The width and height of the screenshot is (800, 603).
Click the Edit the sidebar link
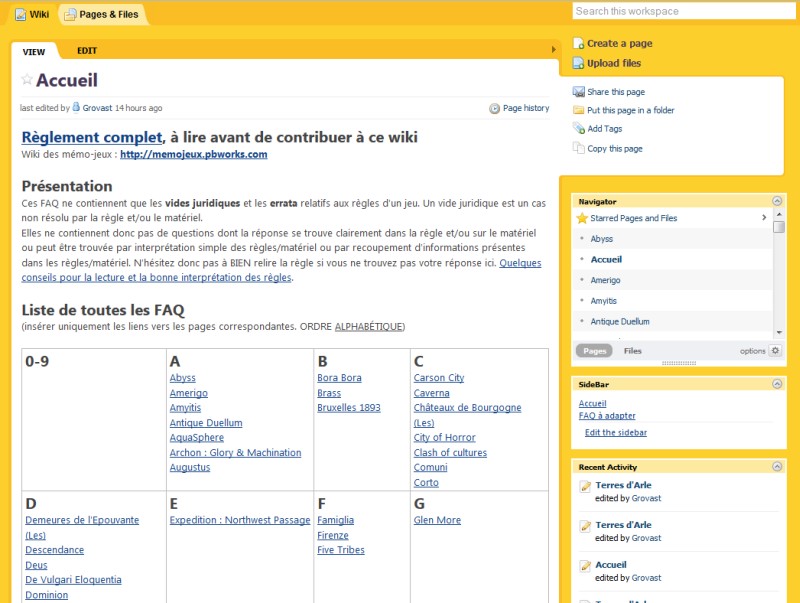click(x=616, y=432)
